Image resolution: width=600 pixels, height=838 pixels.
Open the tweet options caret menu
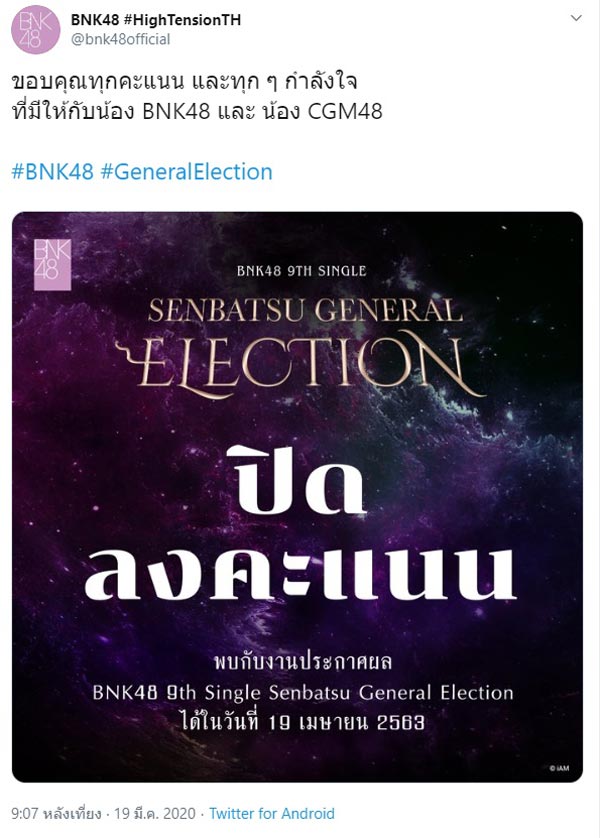574,18
